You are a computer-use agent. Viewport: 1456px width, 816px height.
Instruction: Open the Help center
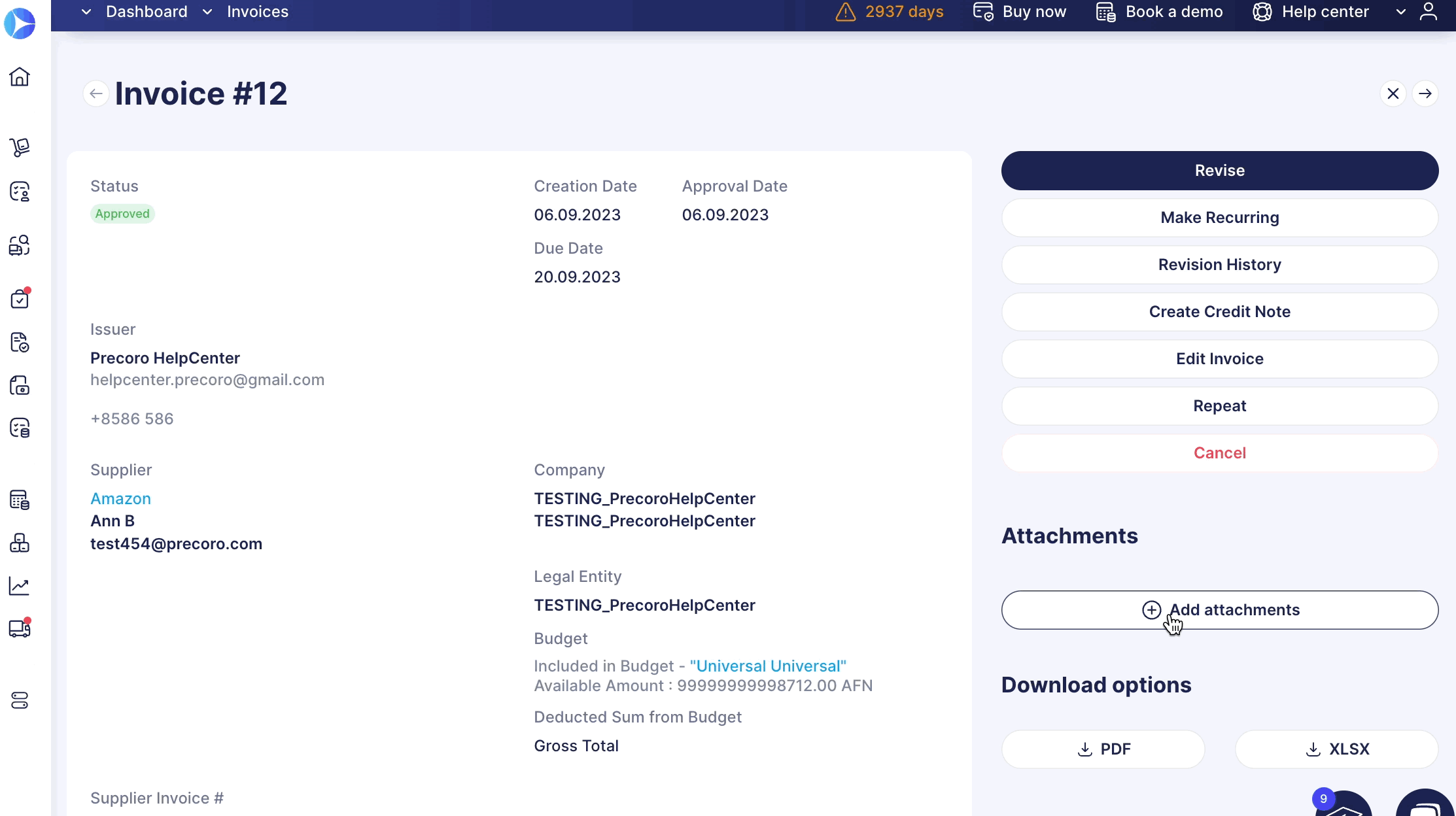tap(1310, 12)
